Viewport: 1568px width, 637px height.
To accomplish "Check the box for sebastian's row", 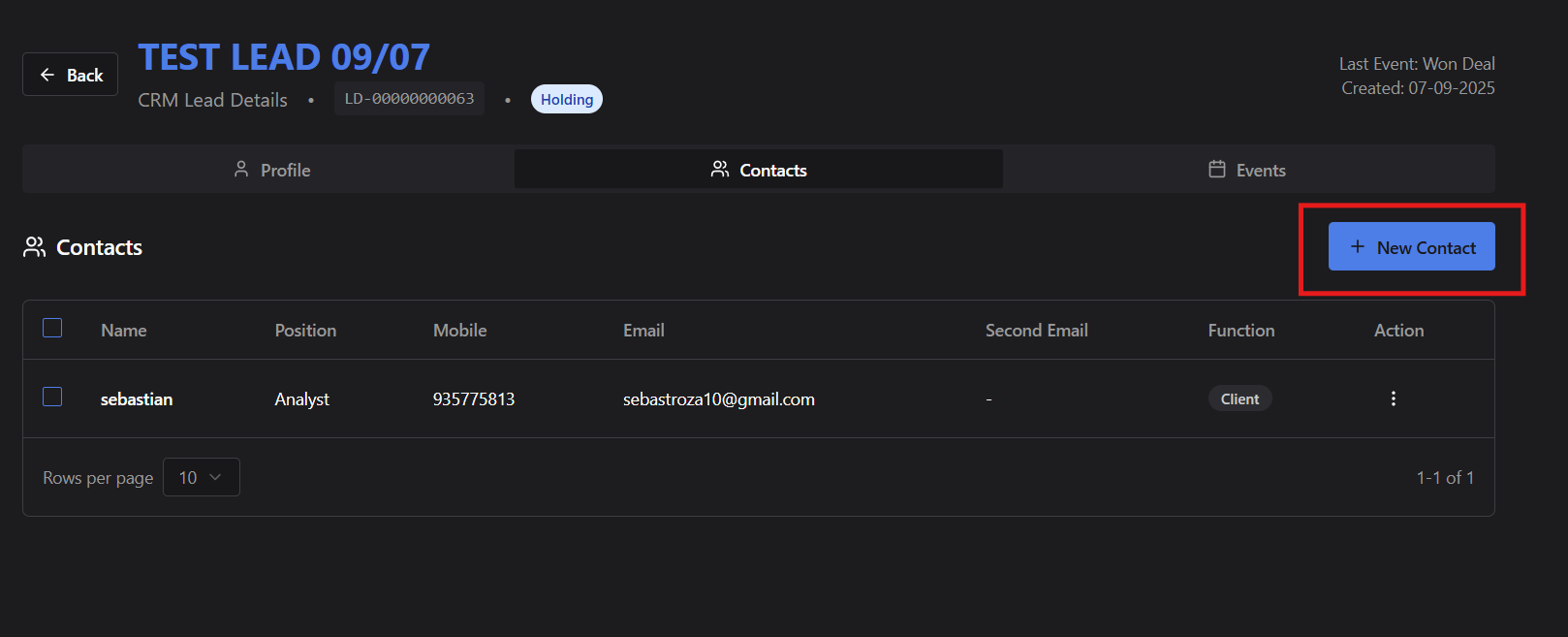I will pos(52,398).
